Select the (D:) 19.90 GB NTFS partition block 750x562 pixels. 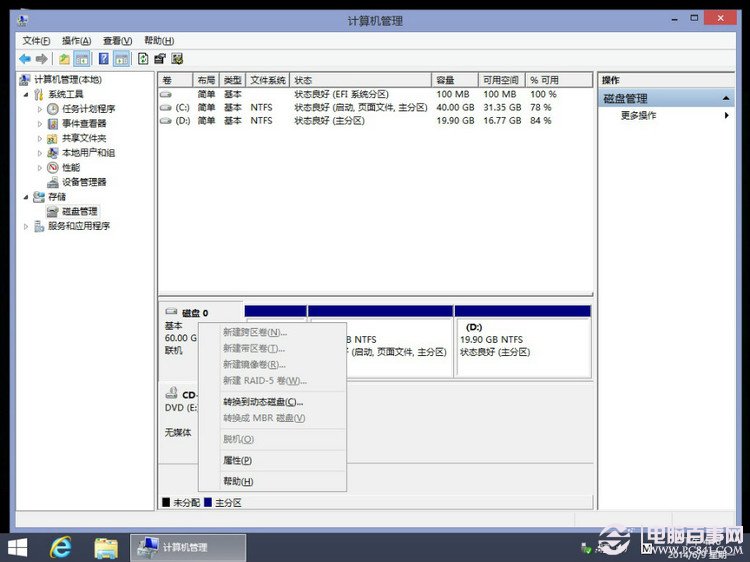[x=523, y=342]
